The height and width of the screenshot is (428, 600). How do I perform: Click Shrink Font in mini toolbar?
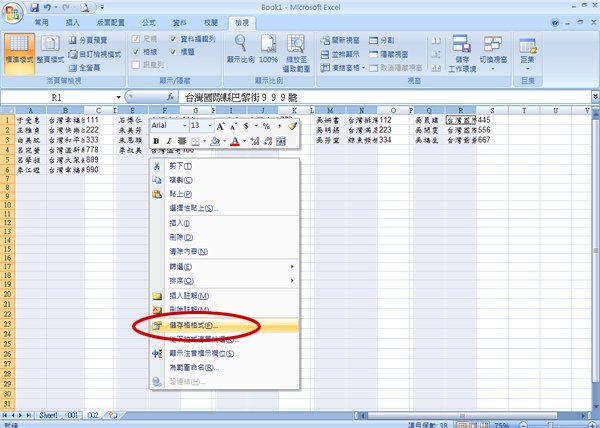click(233, 126)
